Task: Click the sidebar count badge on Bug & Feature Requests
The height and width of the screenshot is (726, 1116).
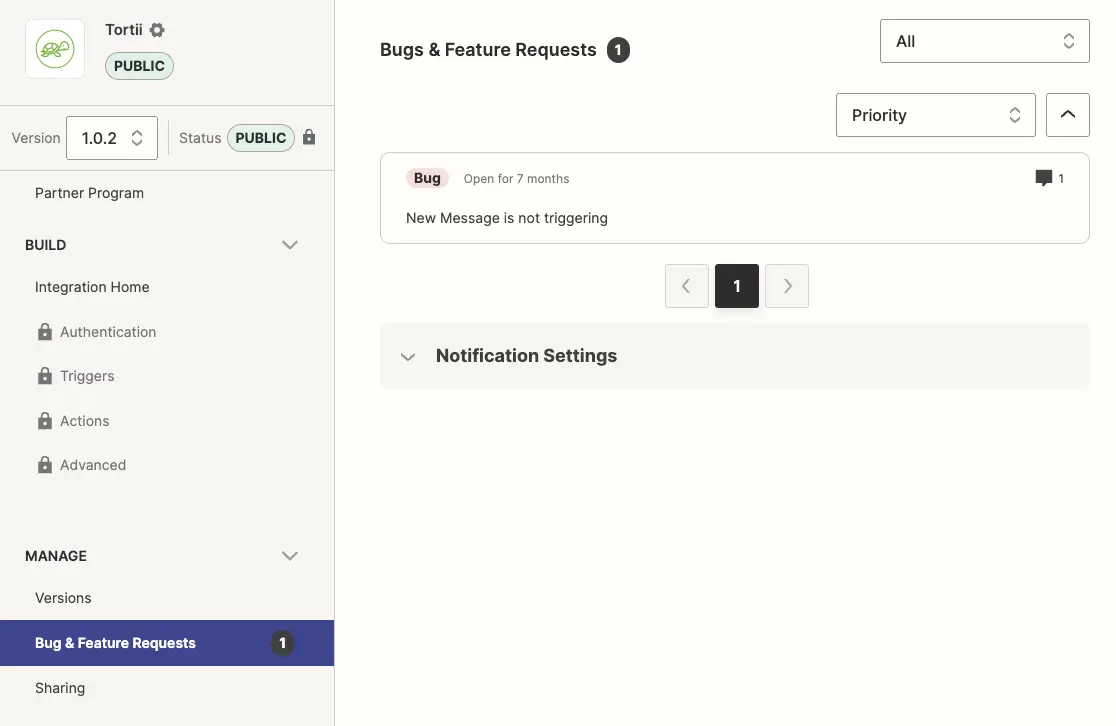Action: click(x=283, y=643)
